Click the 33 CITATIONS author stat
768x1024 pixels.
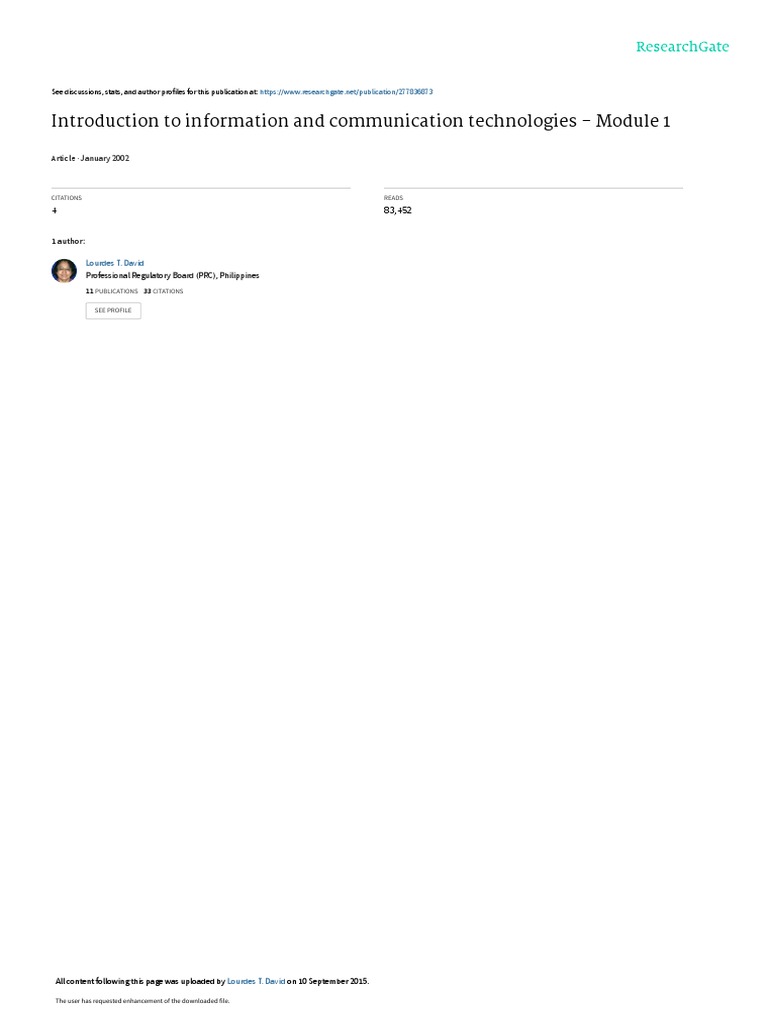pyautogui.click(x=163, y=291)
